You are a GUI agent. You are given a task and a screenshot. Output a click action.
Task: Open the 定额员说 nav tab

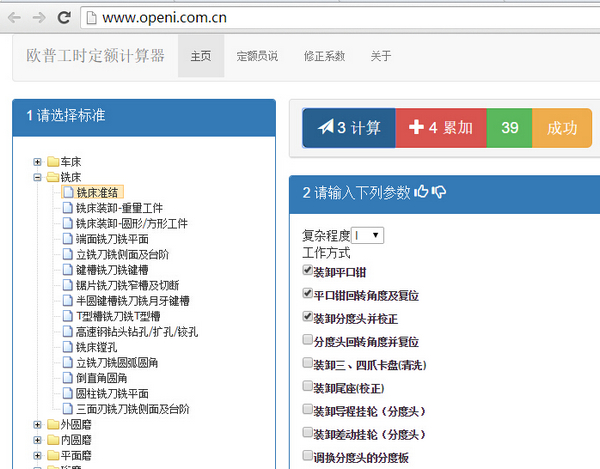[x=257, y=56]
